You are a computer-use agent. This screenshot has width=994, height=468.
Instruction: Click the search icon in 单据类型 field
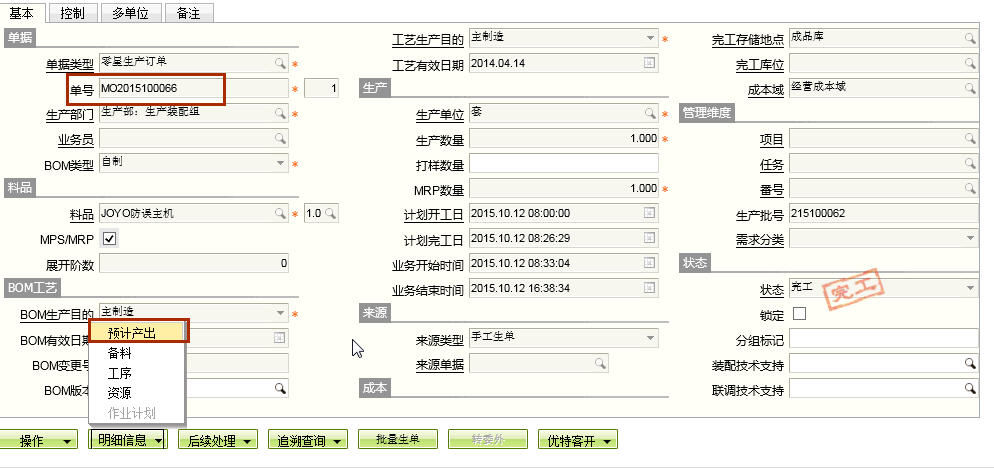click(281, 63)
